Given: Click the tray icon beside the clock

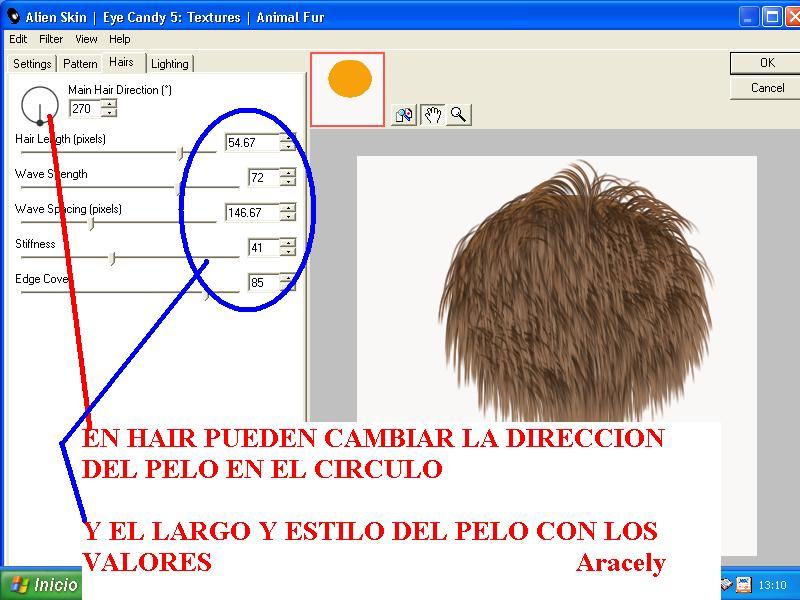Looking at the screenshot, I should pos(743,585).
